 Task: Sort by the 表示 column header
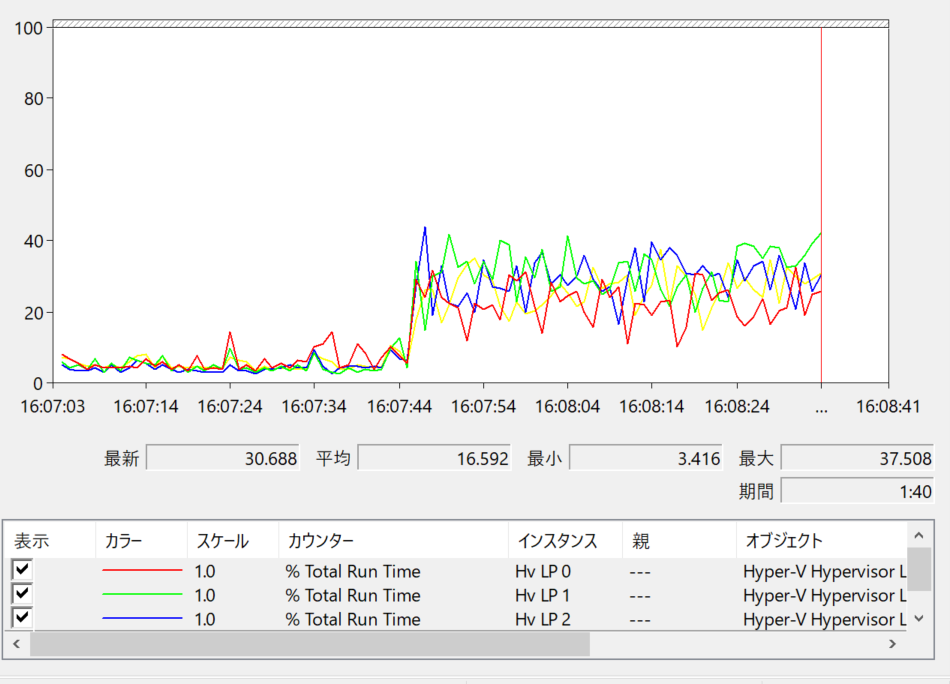[50, 540]
